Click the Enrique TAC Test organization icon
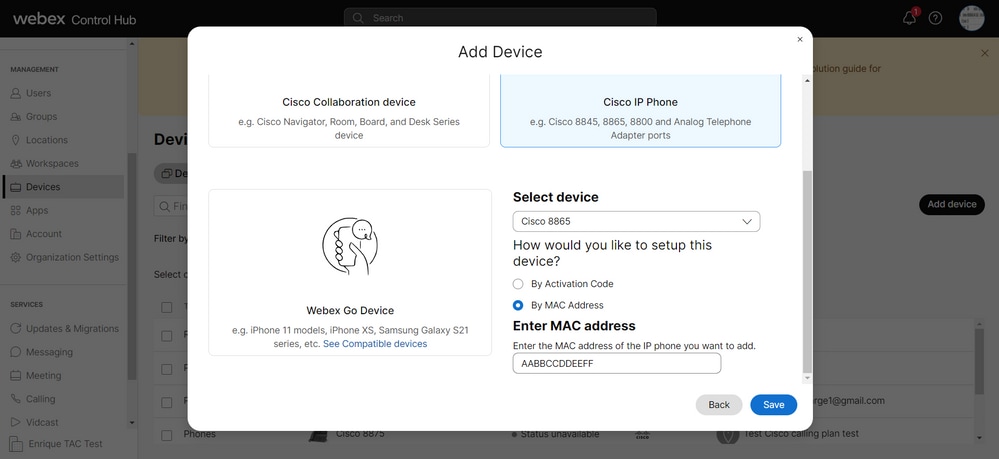This screenshot has width=999, height=459. pyautogui.click(x=17, y=444)
